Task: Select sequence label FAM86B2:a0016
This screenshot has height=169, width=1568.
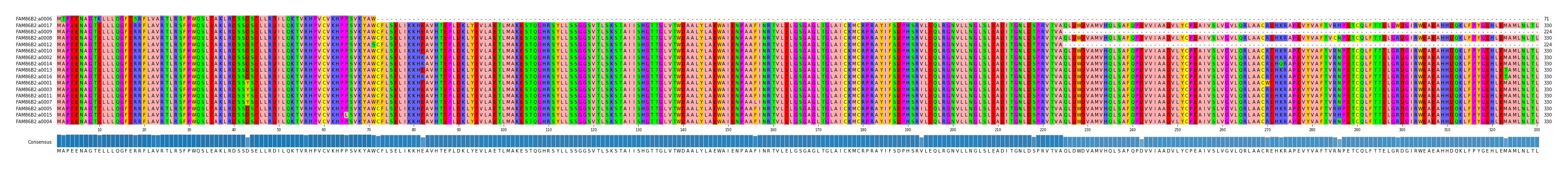Action: tap(34, 76)
